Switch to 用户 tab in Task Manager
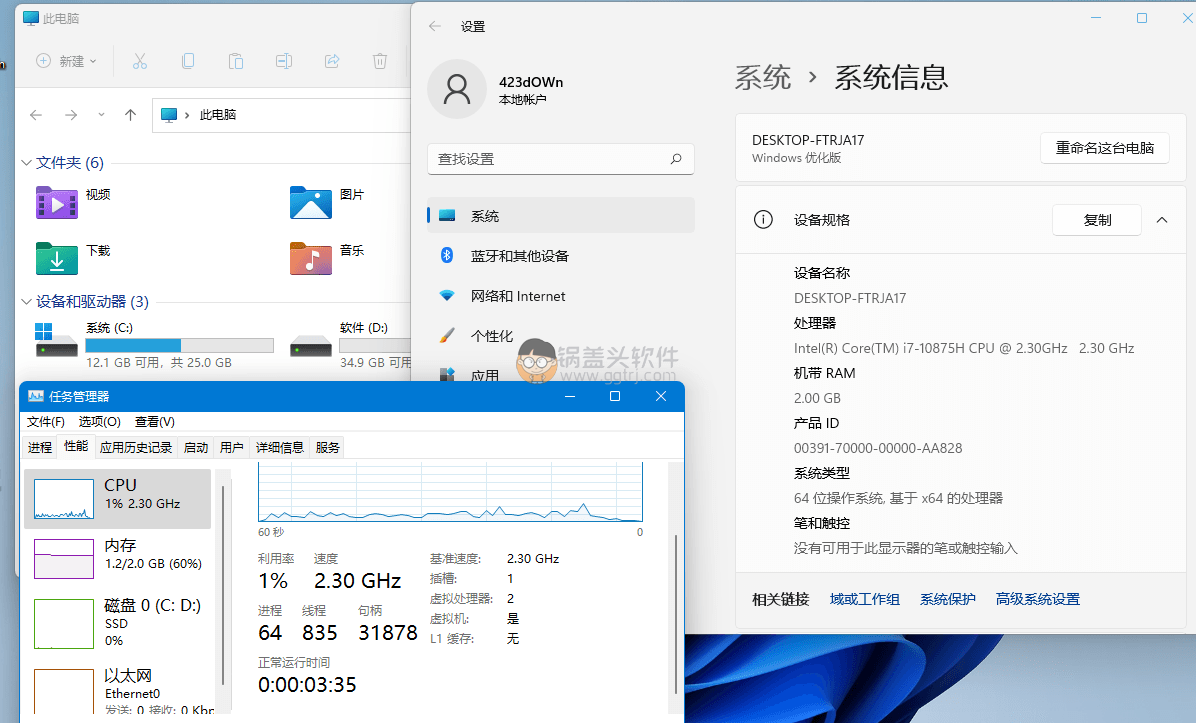Screen dimensions: 1196x723 pyautogui.click(x=232, y=447)
